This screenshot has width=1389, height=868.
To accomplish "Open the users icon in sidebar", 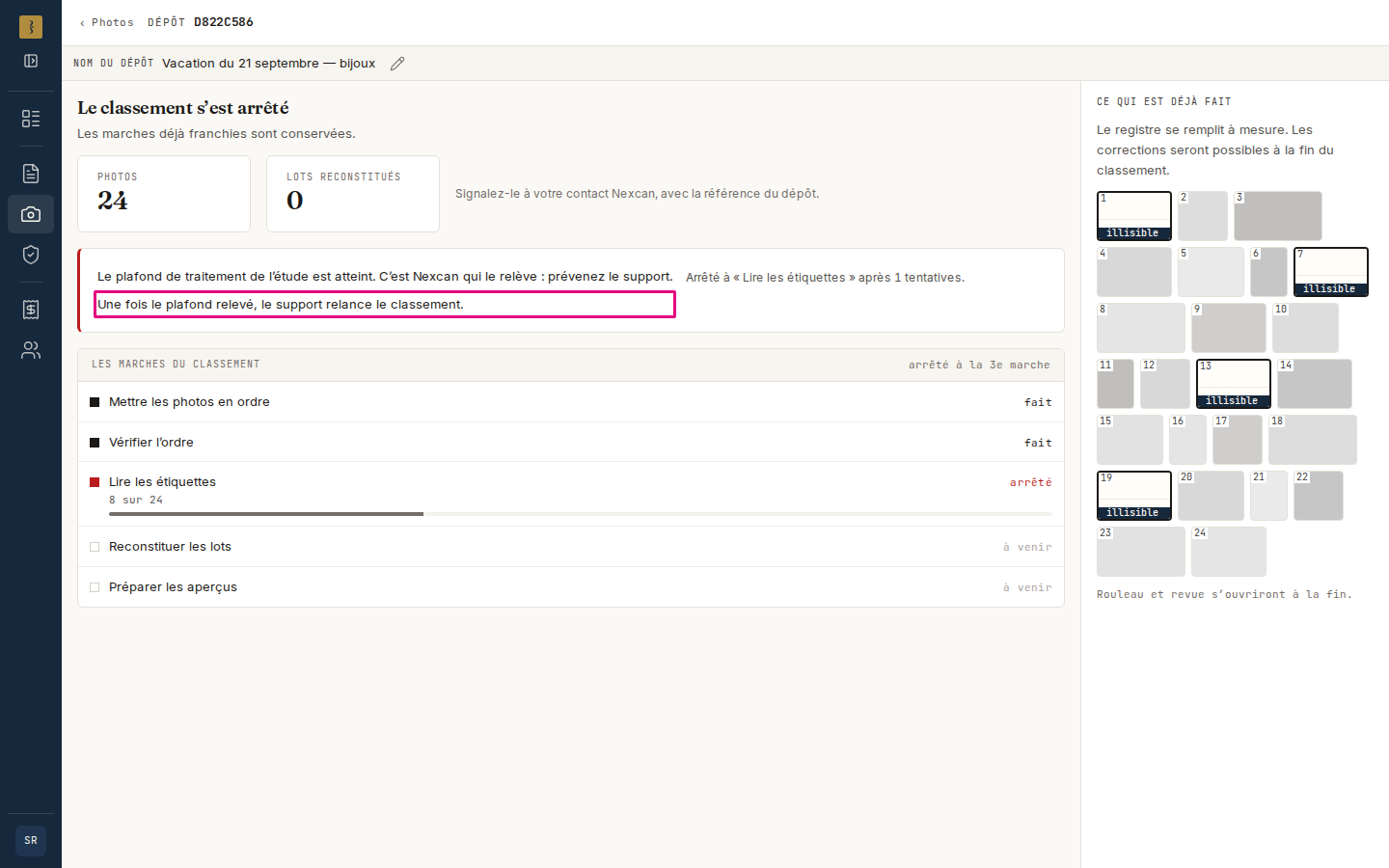I will pos(31,350).
